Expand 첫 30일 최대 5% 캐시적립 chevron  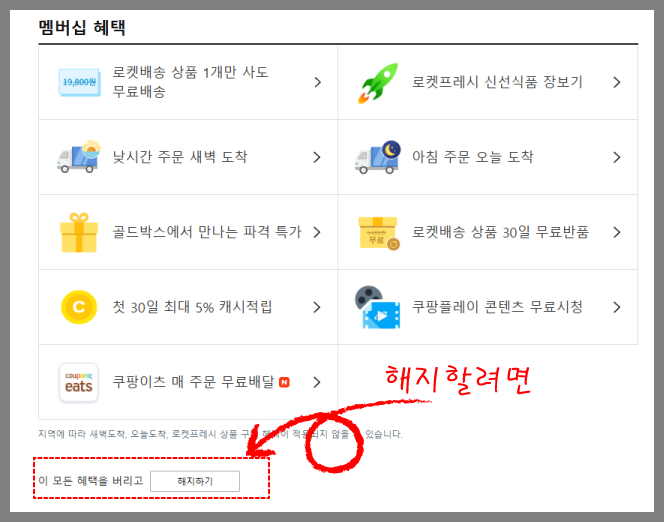(x=317, y=307)
